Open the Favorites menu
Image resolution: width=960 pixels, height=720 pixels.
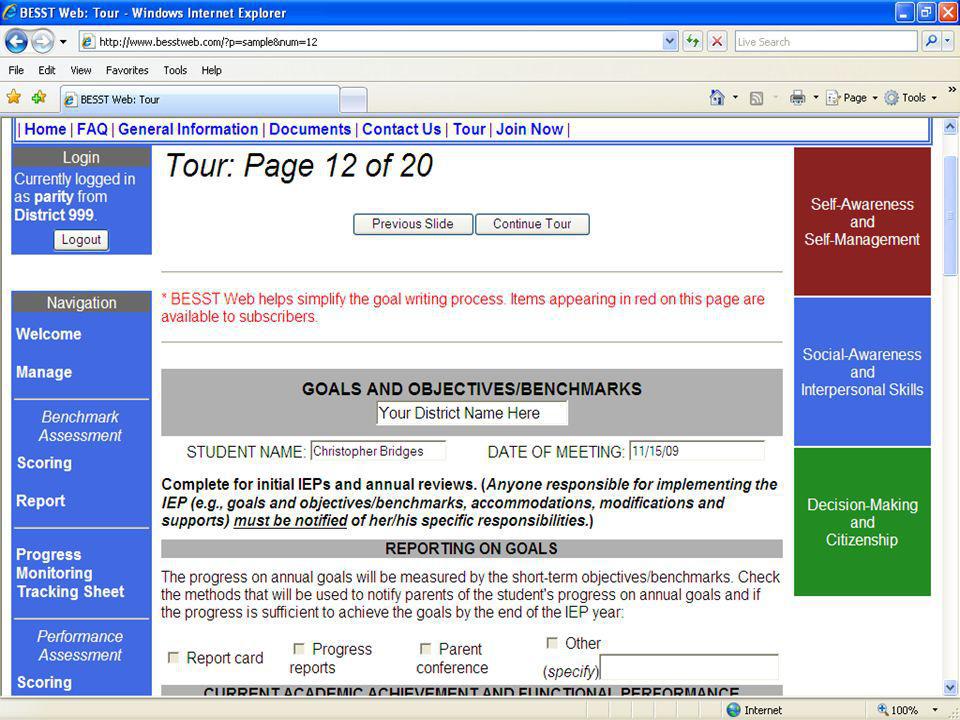(127, 70)
